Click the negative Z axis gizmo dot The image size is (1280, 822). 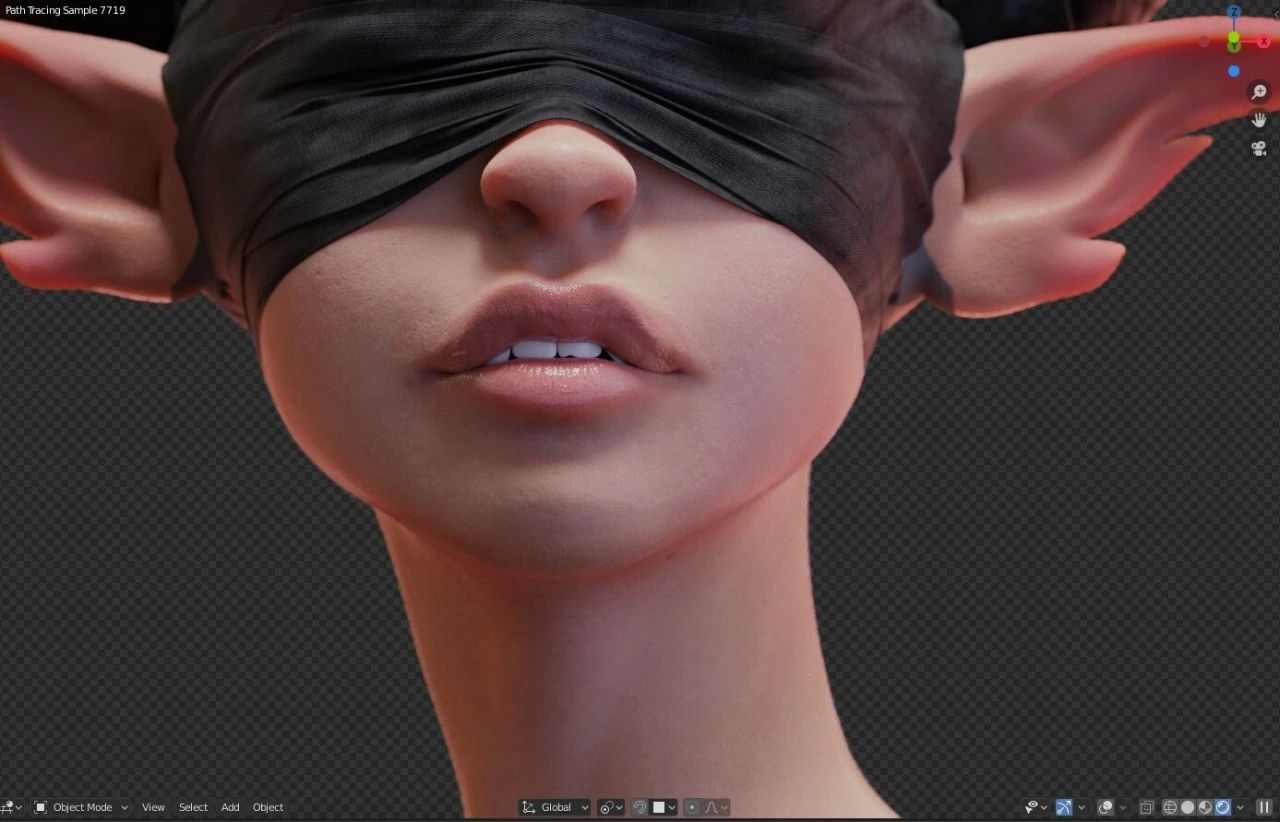tap(1234, 71)
